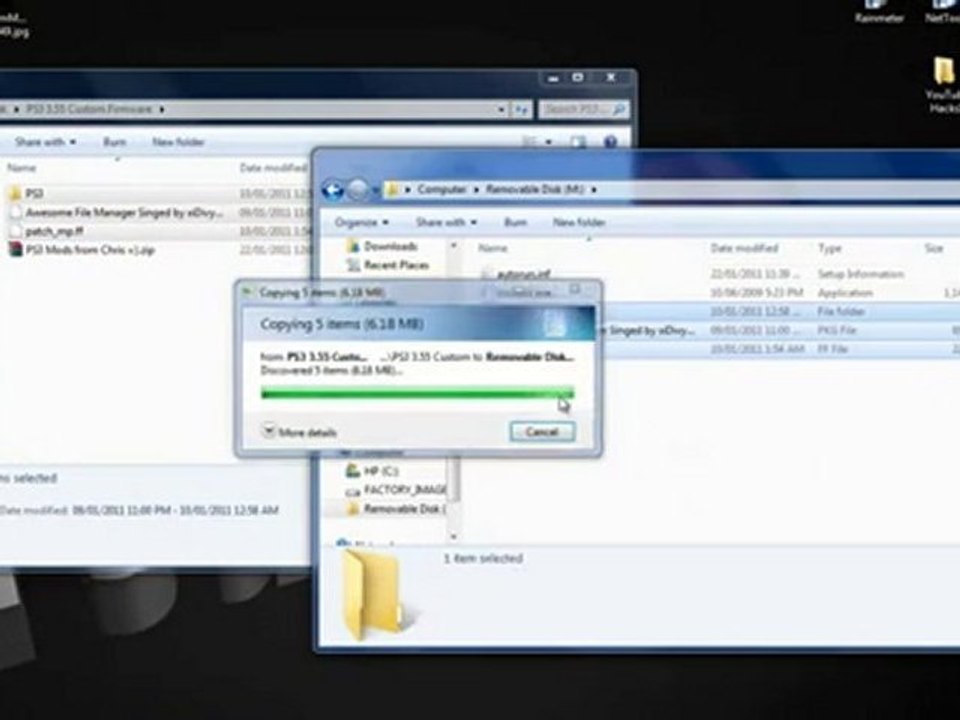The height and width of the screenshot is (720, 960).
Task: Go back in the Removable Disk window
Action: click(333, 190)
